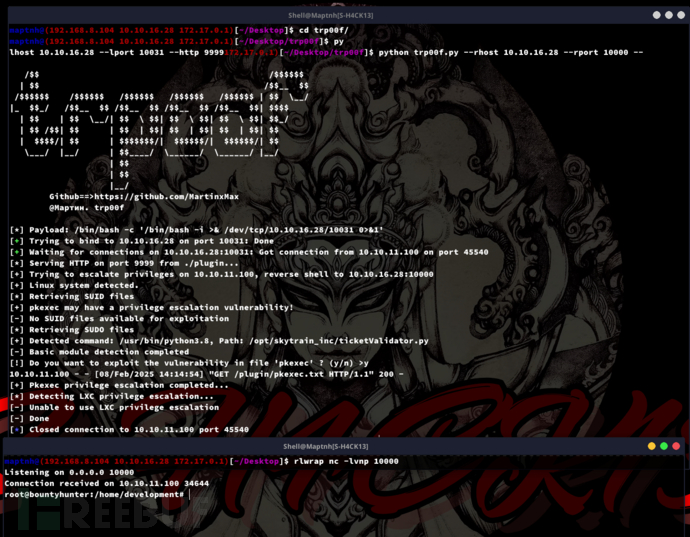This screenshot has width=690, height=537.
Task: Click 'pkexec may have a privilege escalation vulnerability!' line
Action: tap(151, 307)
